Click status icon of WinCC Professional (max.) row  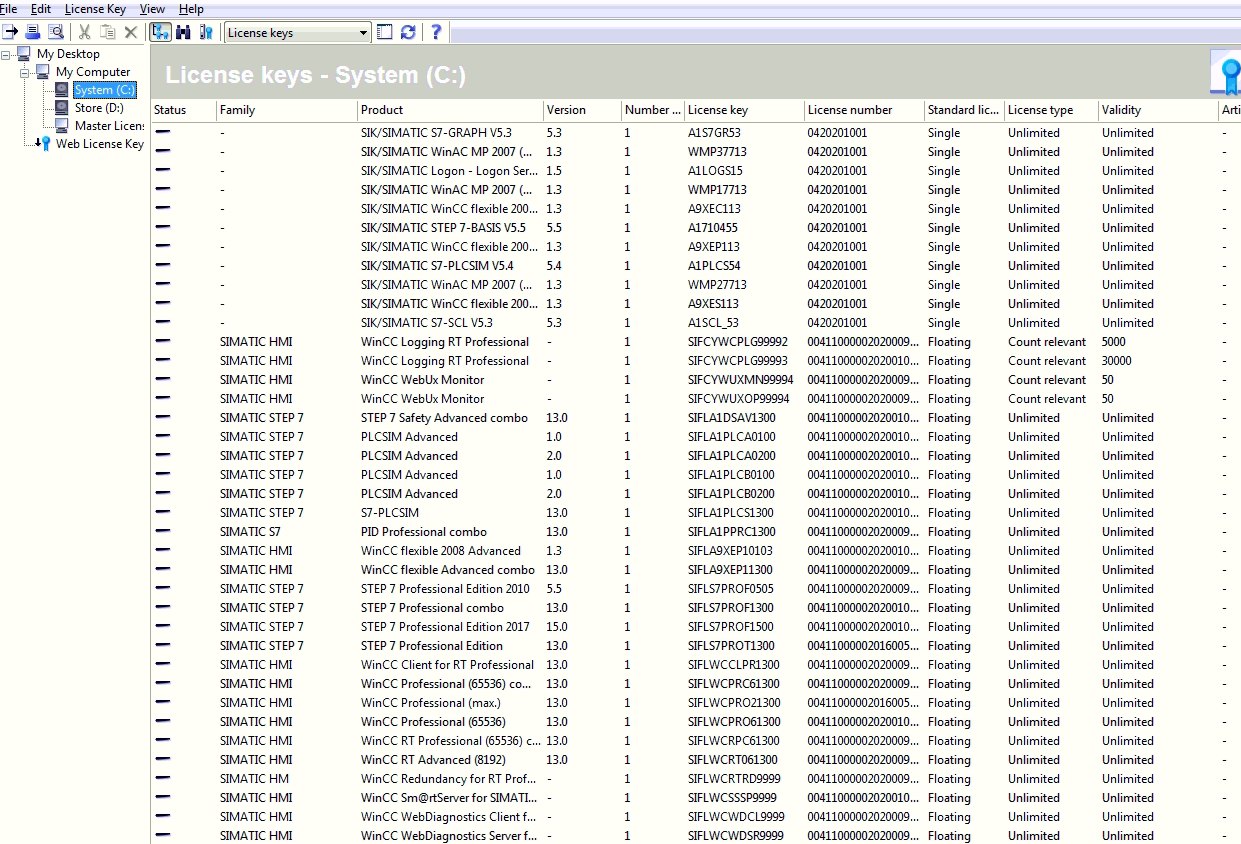(162, 702)
